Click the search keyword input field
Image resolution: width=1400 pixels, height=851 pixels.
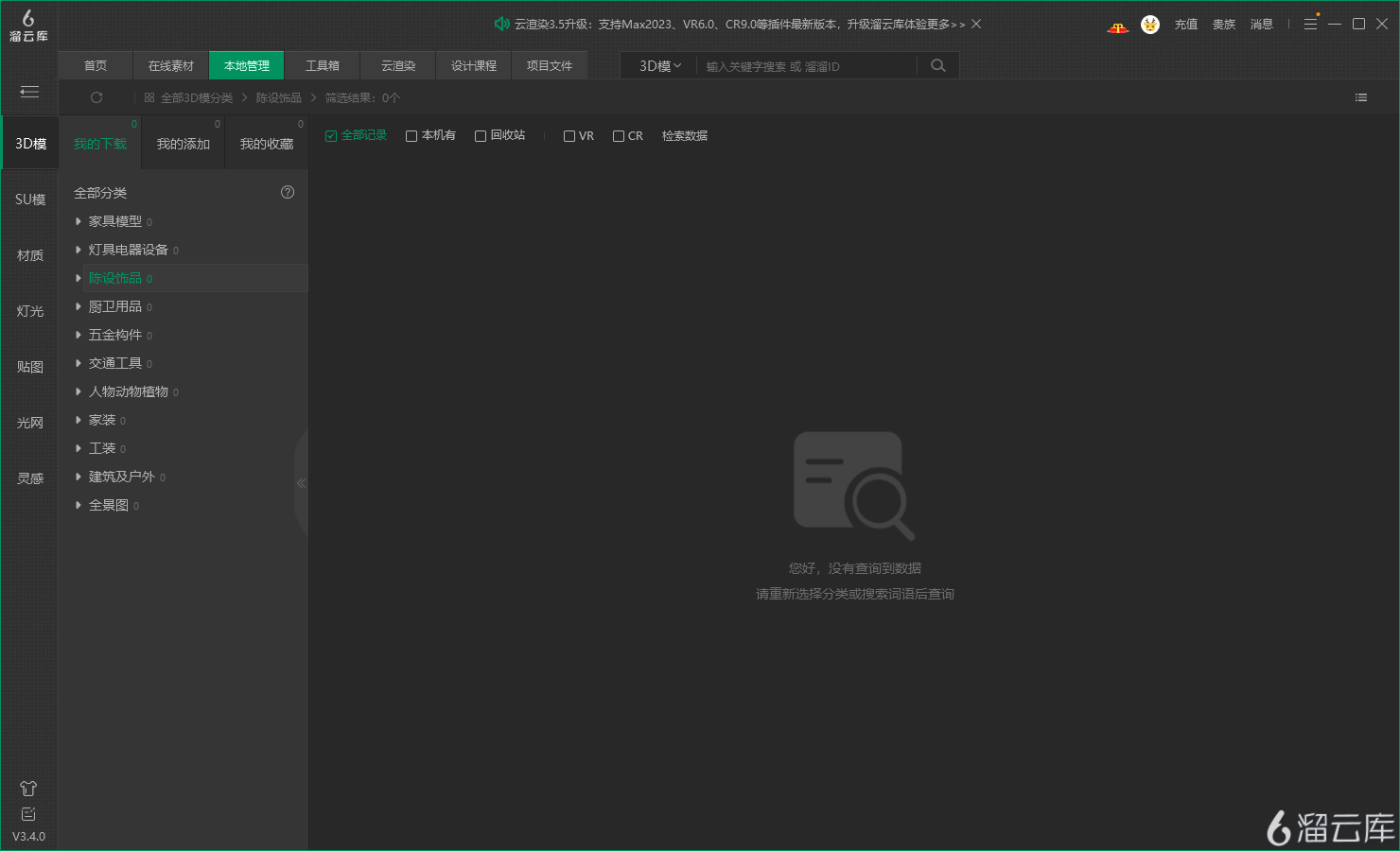pos(809,66)
